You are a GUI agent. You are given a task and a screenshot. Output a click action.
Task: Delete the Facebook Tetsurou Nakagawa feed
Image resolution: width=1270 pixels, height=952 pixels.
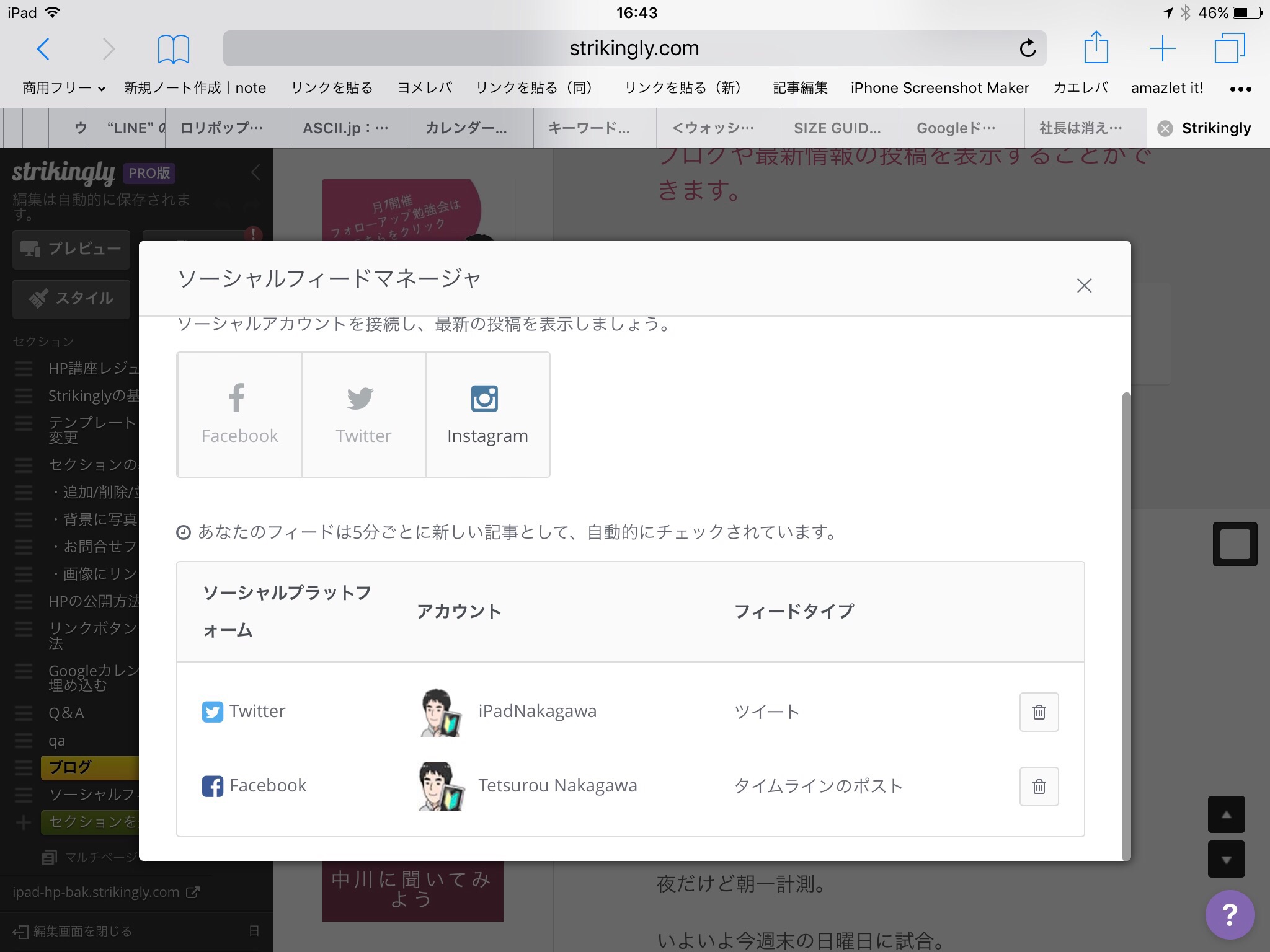[x=1039, y=787]
